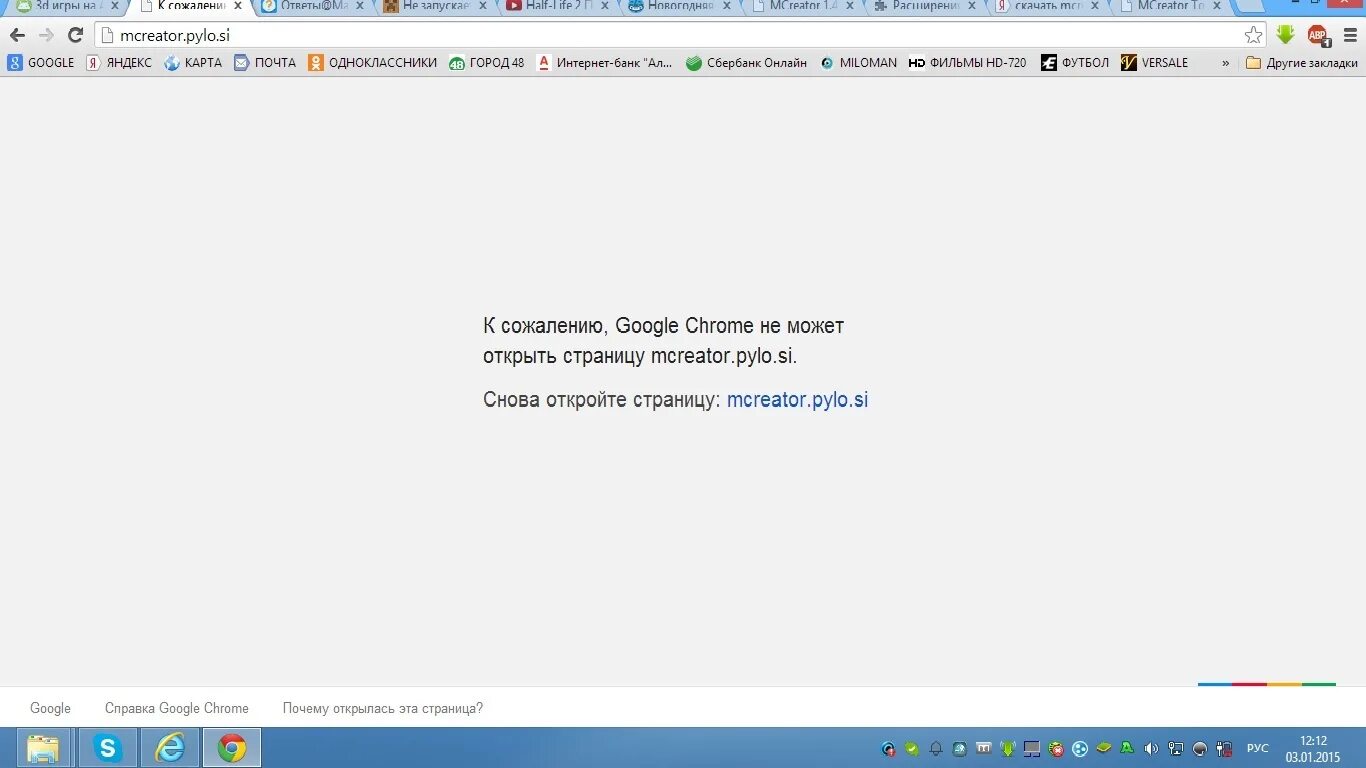This screenshot has width=1366, height=768.
Task: Open the ОДНОКЛАССНИКИ bookmark
Action: (373, 62)
